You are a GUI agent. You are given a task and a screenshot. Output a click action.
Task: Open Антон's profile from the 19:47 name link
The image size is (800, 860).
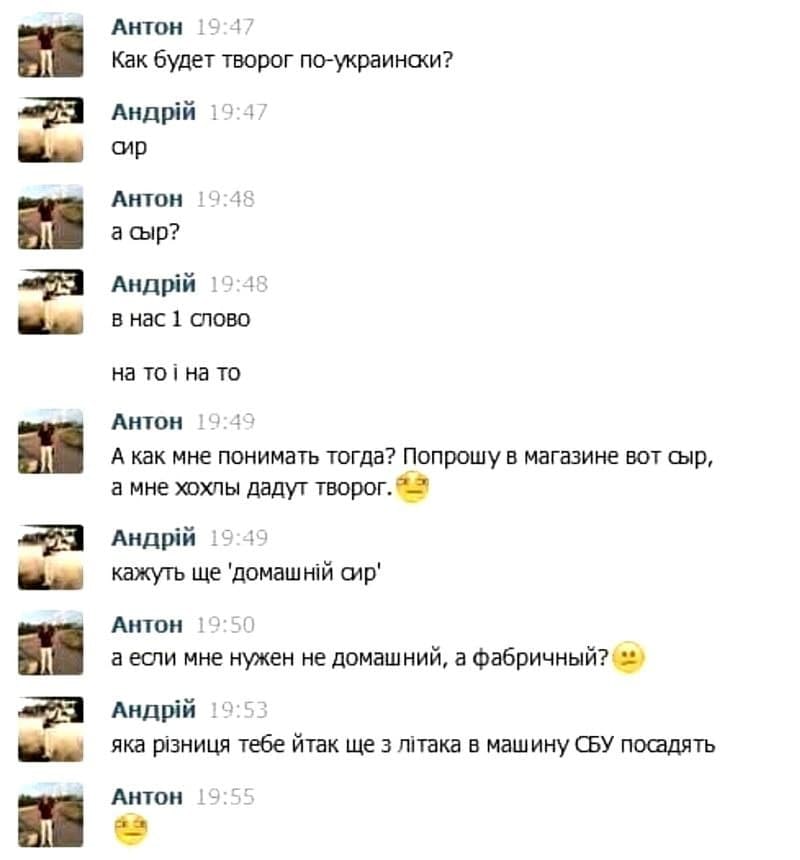pos(147,27)
